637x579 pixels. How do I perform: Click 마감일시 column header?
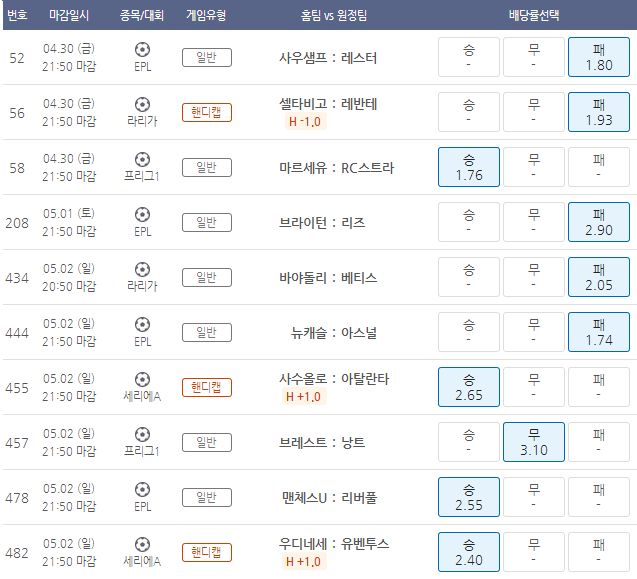69,15
